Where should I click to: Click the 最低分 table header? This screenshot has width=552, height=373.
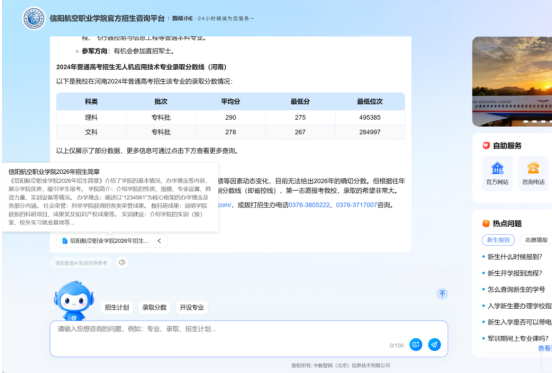300,102
